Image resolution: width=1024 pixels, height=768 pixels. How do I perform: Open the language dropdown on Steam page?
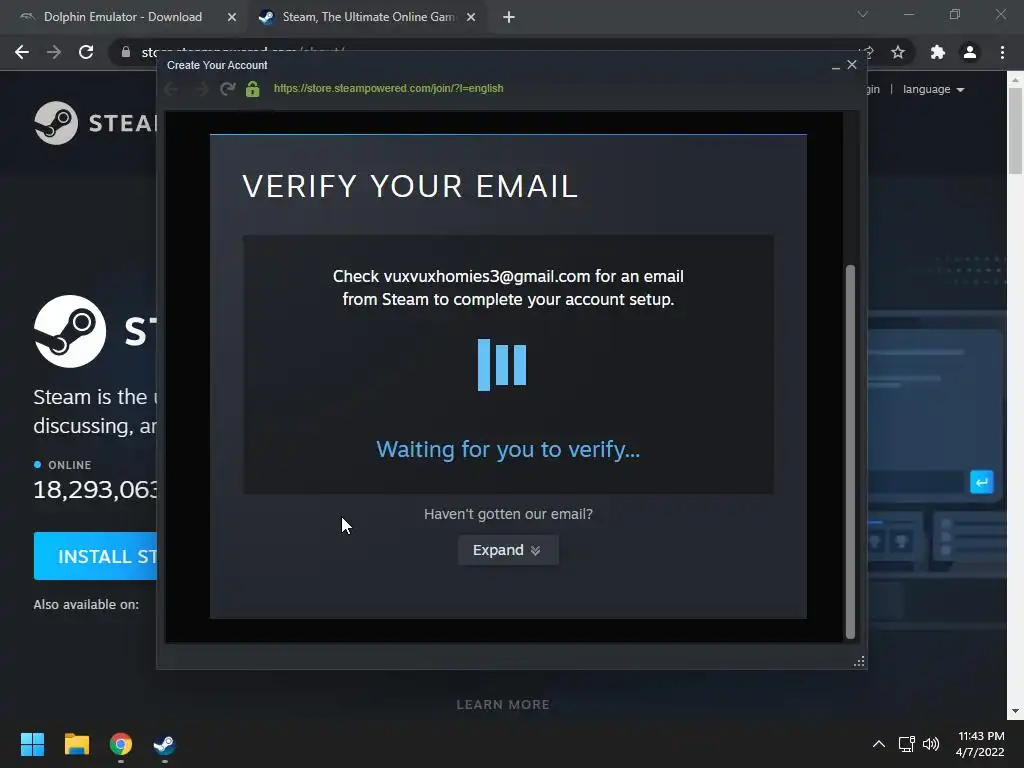tap(933, 89)
